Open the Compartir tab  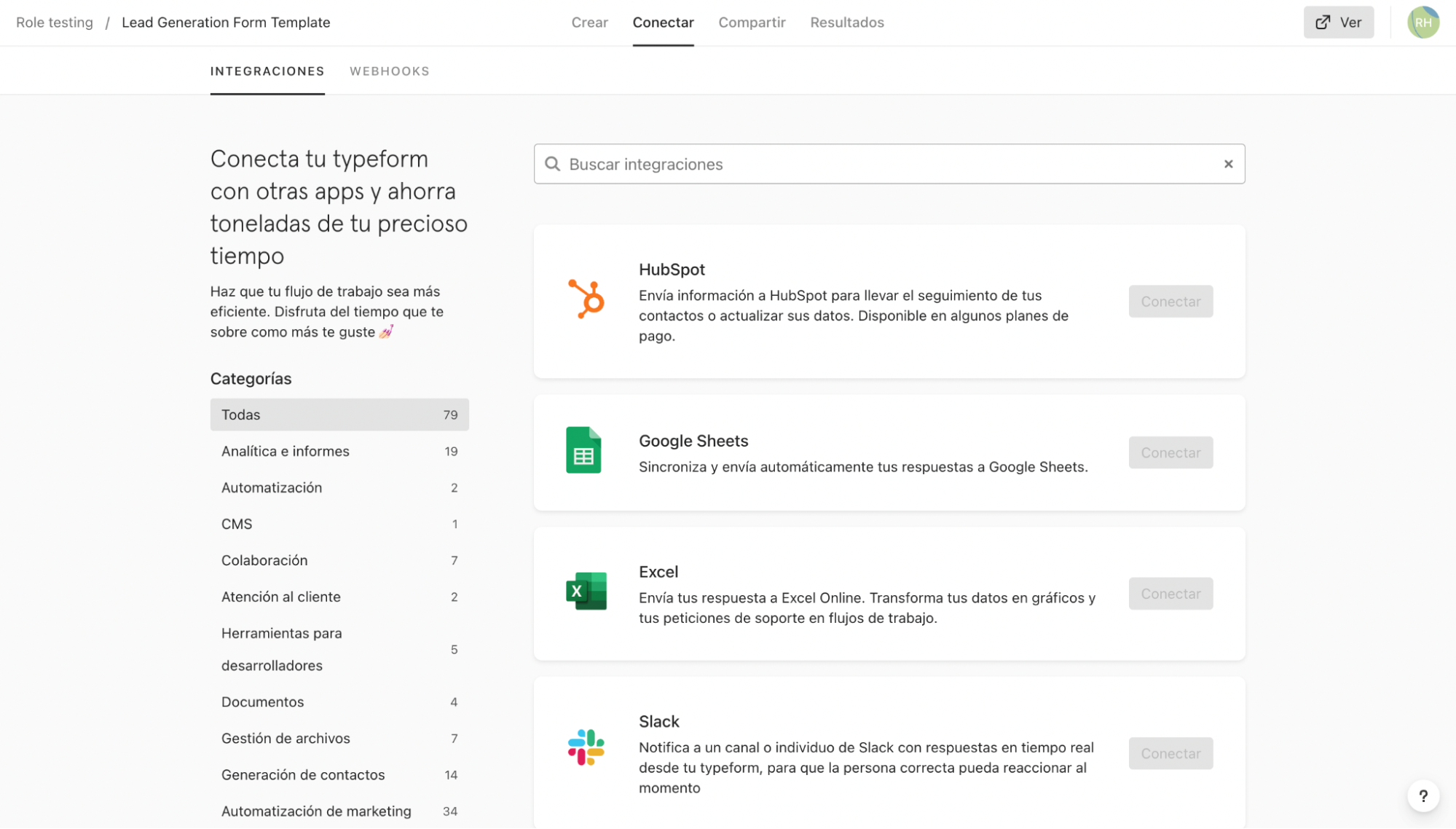pos(752,23)
